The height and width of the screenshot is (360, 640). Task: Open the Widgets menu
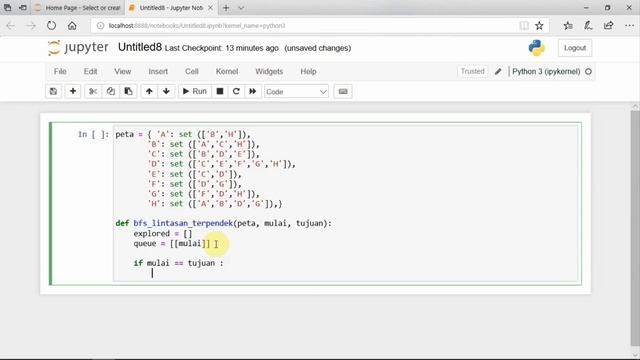click(269, 71)
